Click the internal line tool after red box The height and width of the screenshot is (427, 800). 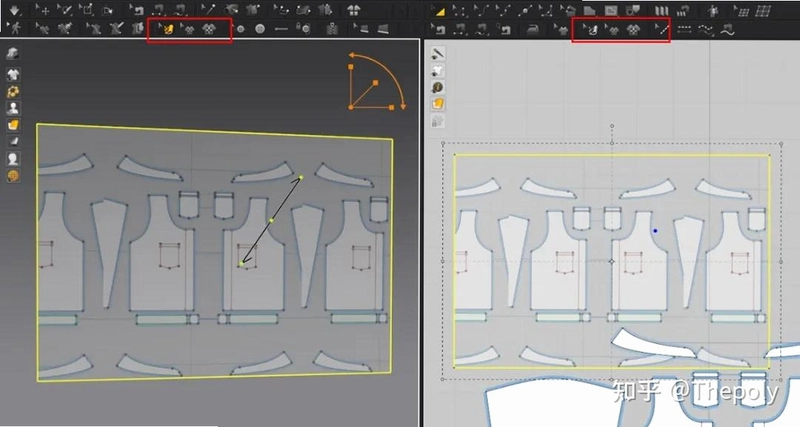point(684,30)
